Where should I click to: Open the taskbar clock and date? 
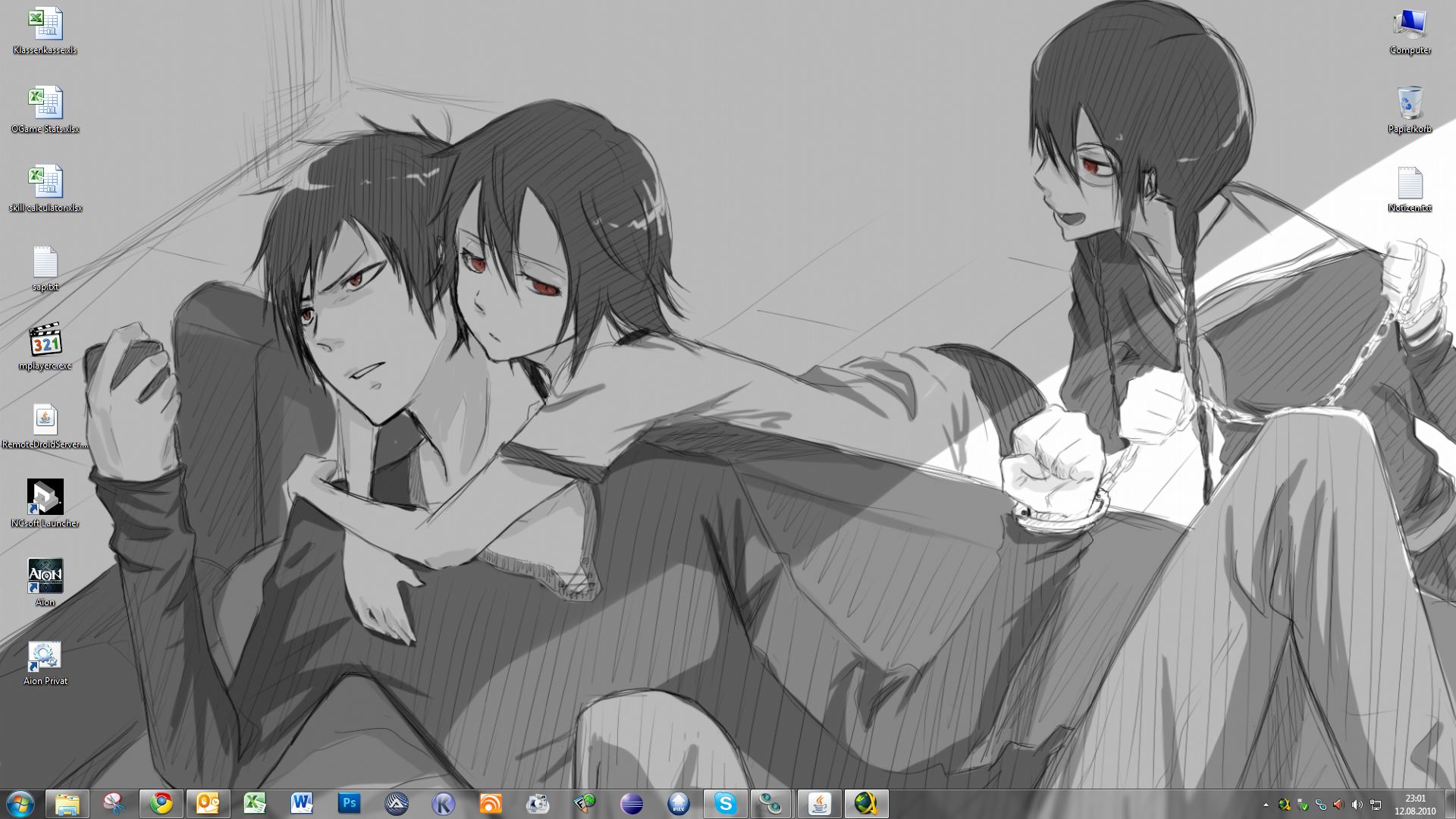[x=1415, y=804]
